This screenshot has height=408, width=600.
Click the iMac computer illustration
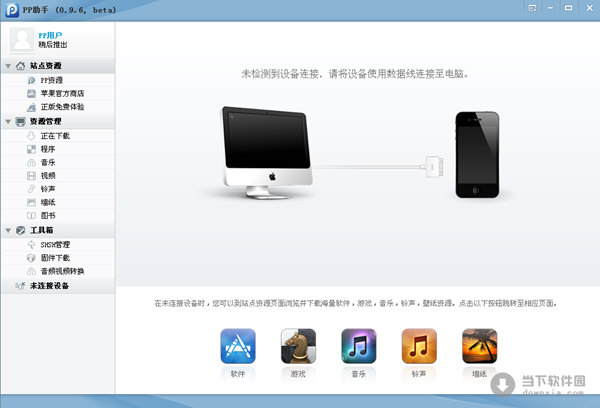point(267,152)
